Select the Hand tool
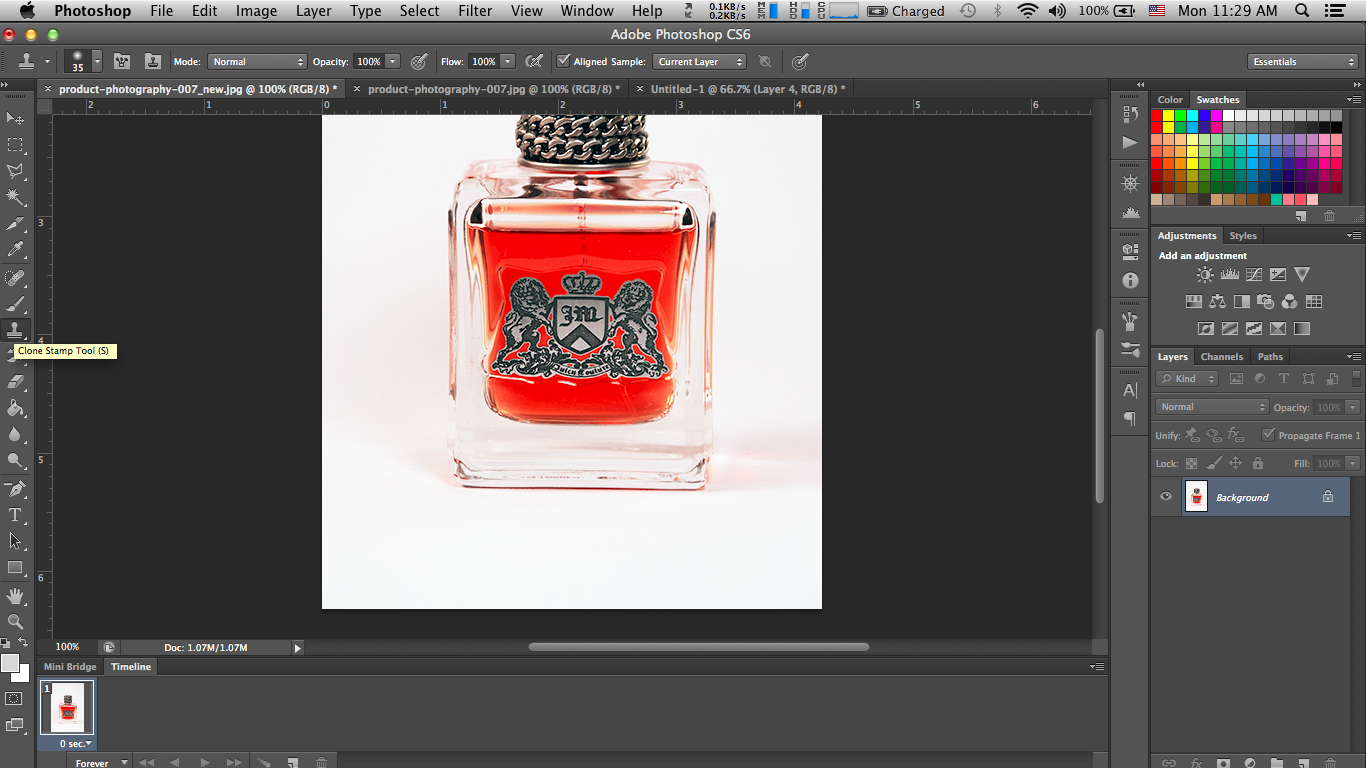The width and height of the screenshot is (1366, 768). pyautogui.click(x=15, y=596)
